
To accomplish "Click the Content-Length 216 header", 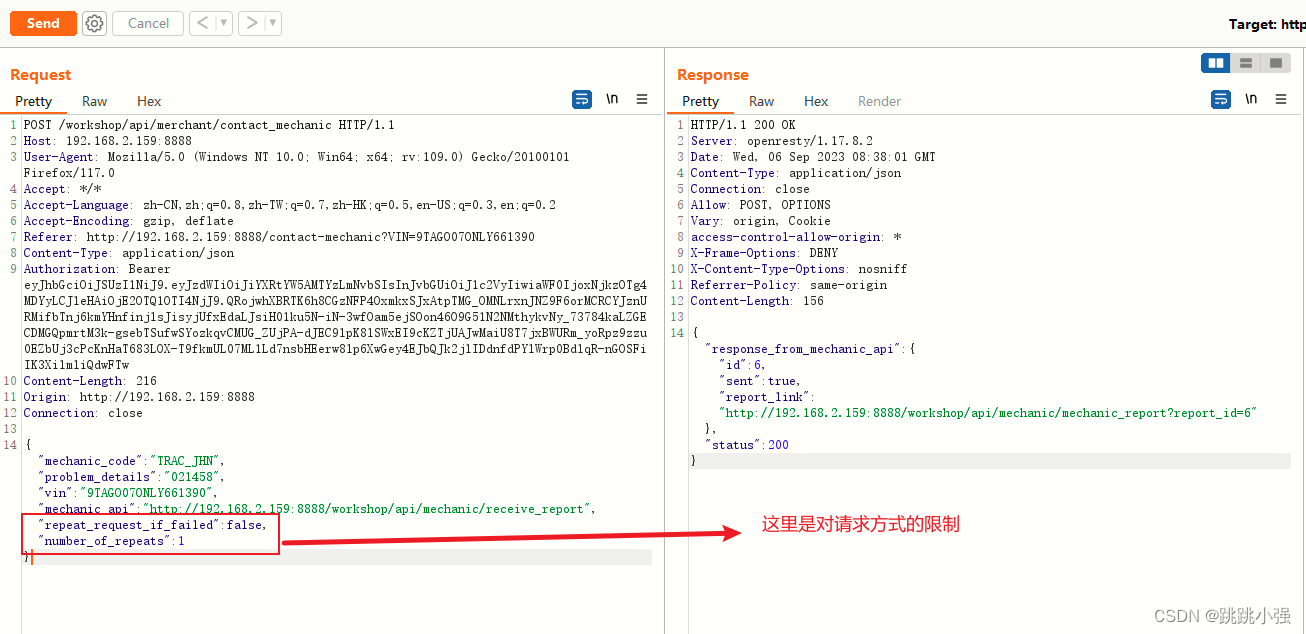I will click(x=90, y=381).
